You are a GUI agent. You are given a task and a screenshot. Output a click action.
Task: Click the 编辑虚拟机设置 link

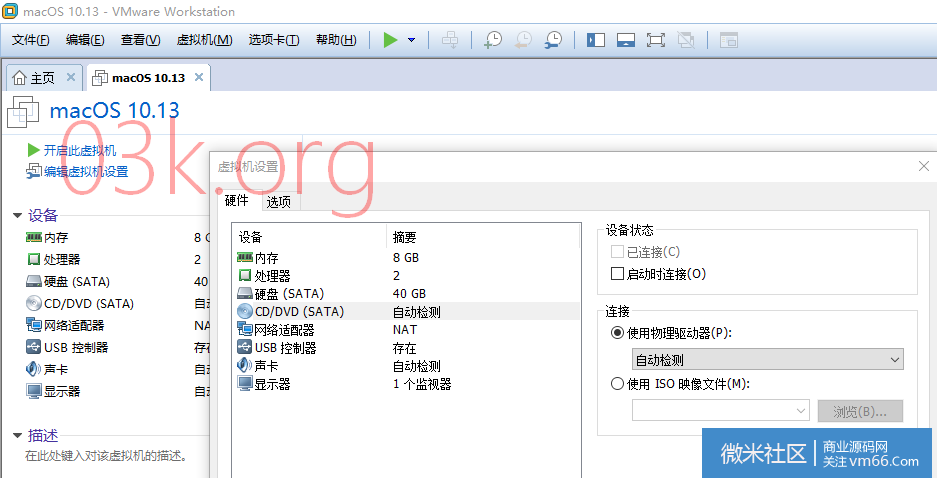pos(86,172)
